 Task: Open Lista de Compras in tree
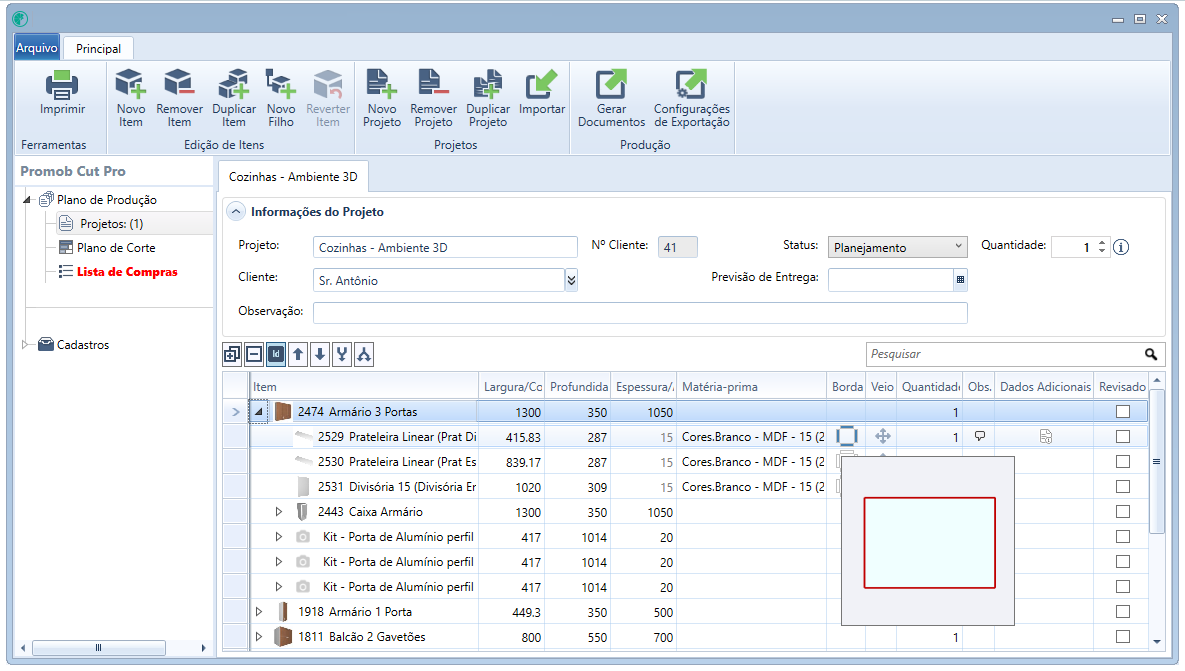(x=127, y=272)
